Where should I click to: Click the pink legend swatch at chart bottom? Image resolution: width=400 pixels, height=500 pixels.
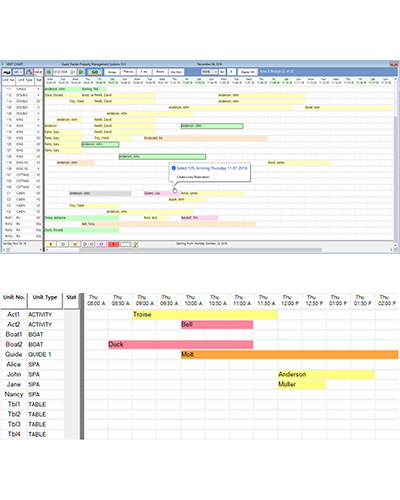[101, 244]
